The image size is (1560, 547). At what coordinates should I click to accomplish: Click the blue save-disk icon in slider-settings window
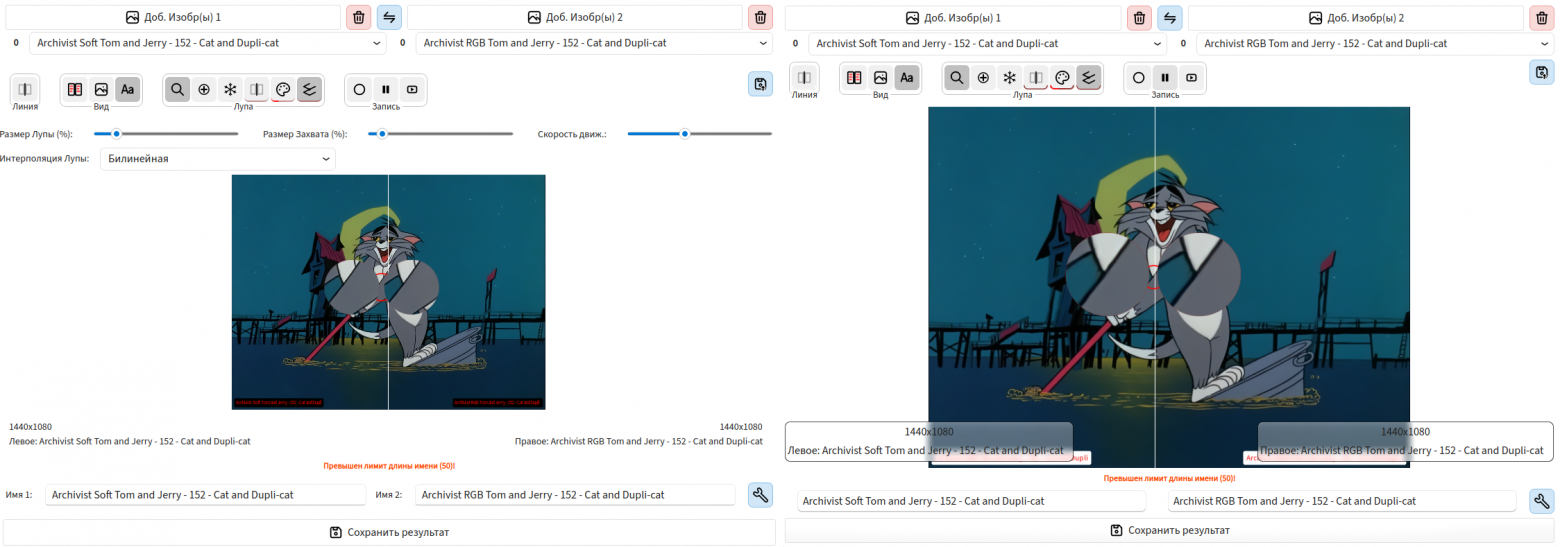(760, 84)
